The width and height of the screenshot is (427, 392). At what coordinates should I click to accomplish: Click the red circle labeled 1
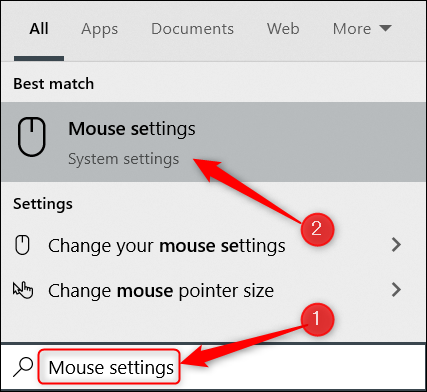point(317,319)
